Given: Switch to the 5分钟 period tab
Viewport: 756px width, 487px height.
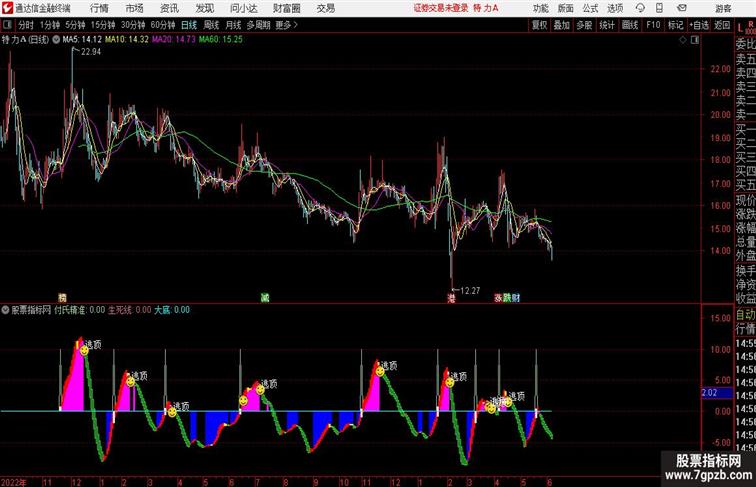Looking at the screenshot, I should 75,25.
